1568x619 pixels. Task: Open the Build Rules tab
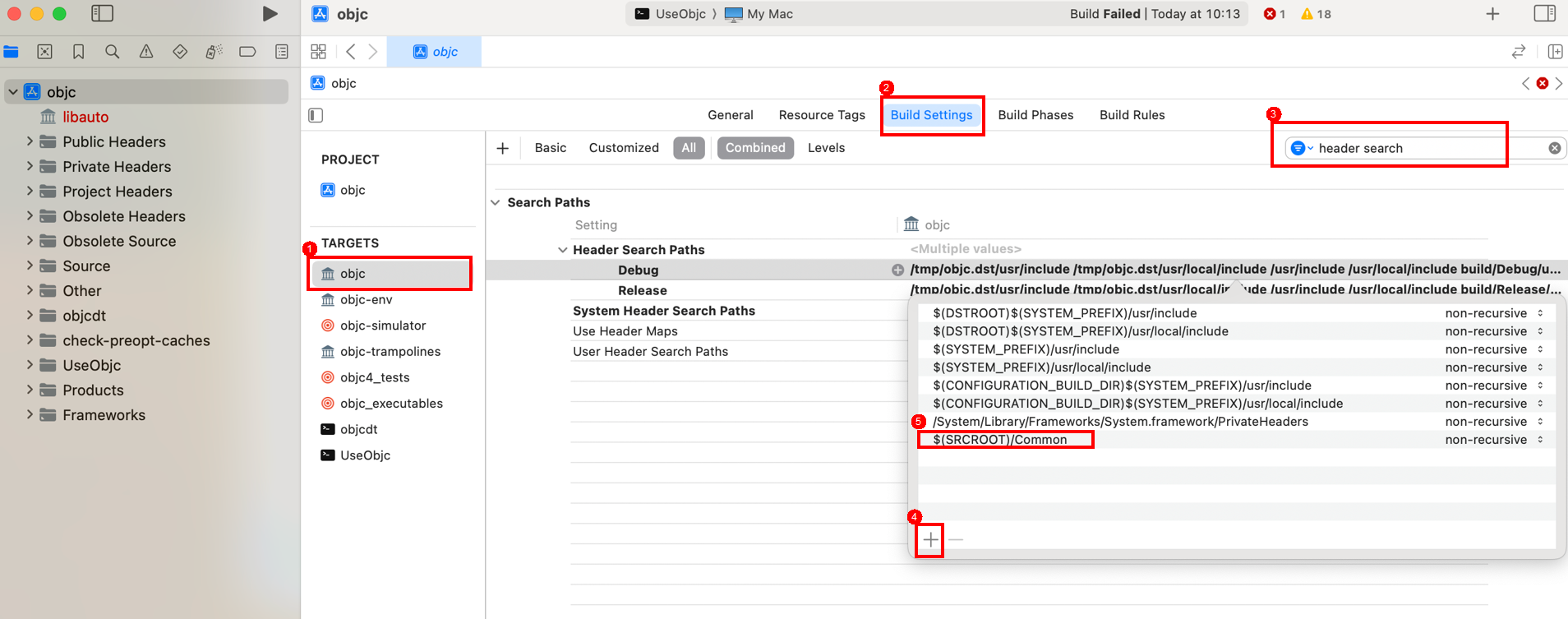[1132, 115]
